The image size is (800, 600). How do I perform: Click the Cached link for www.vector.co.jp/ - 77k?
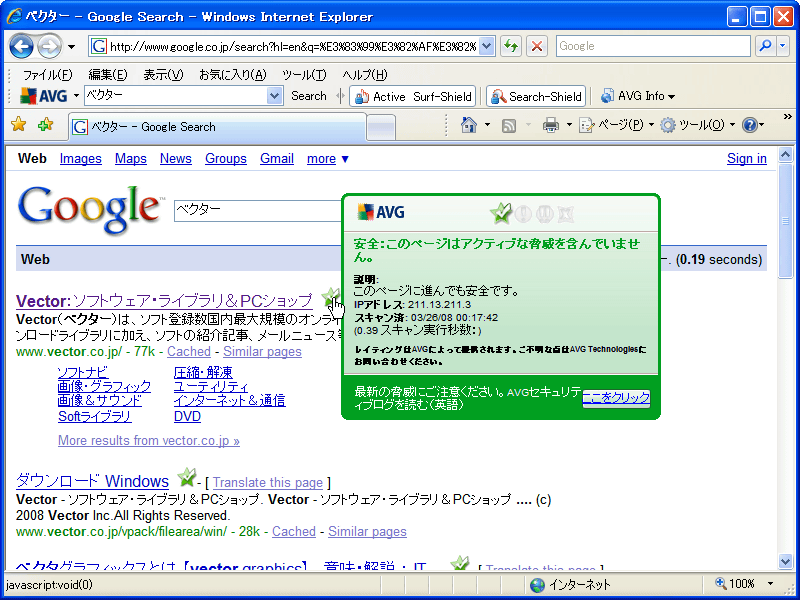tap(189, 352)
